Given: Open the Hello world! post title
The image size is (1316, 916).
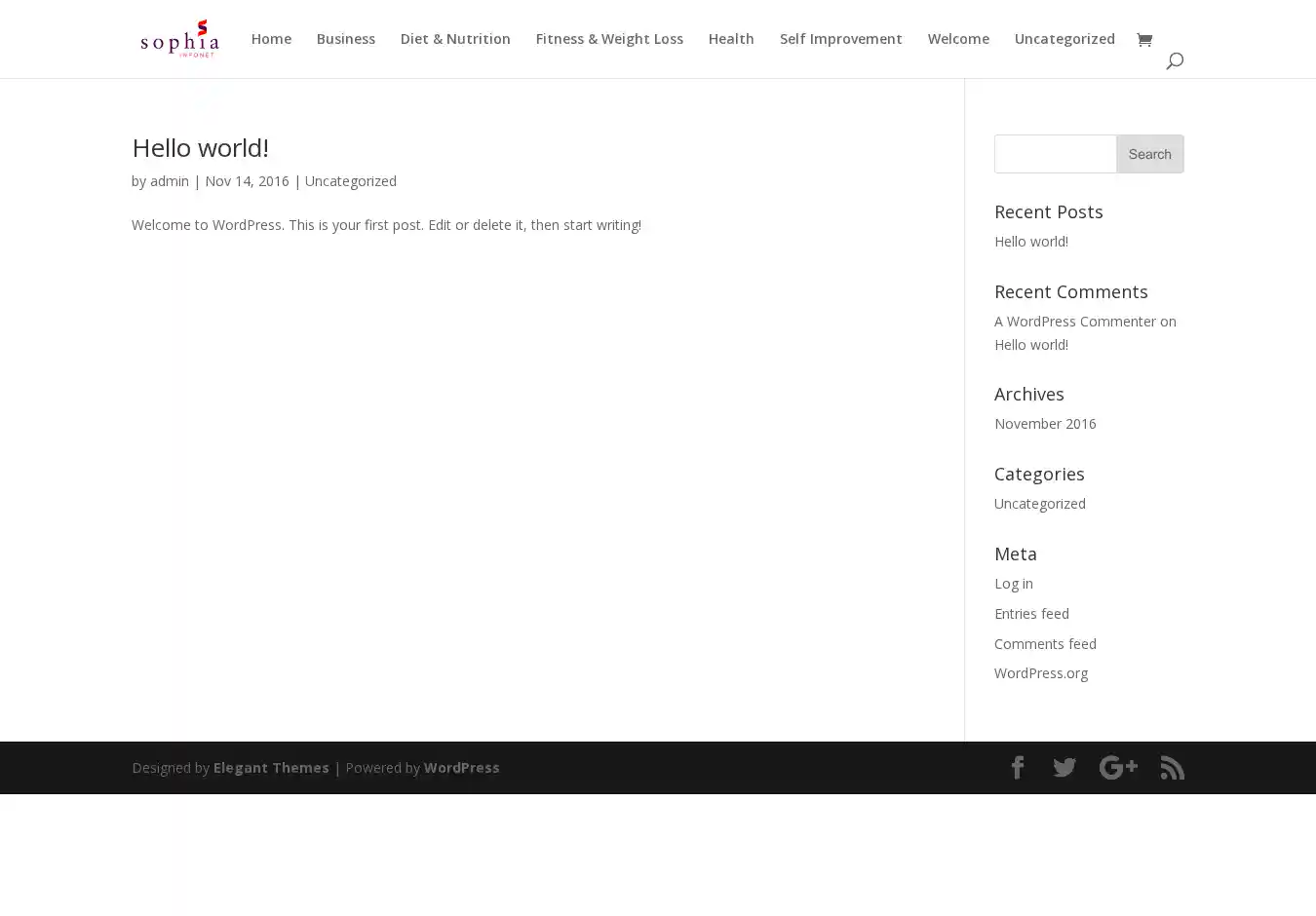Looking at the screenshot, I should point(200,147).
